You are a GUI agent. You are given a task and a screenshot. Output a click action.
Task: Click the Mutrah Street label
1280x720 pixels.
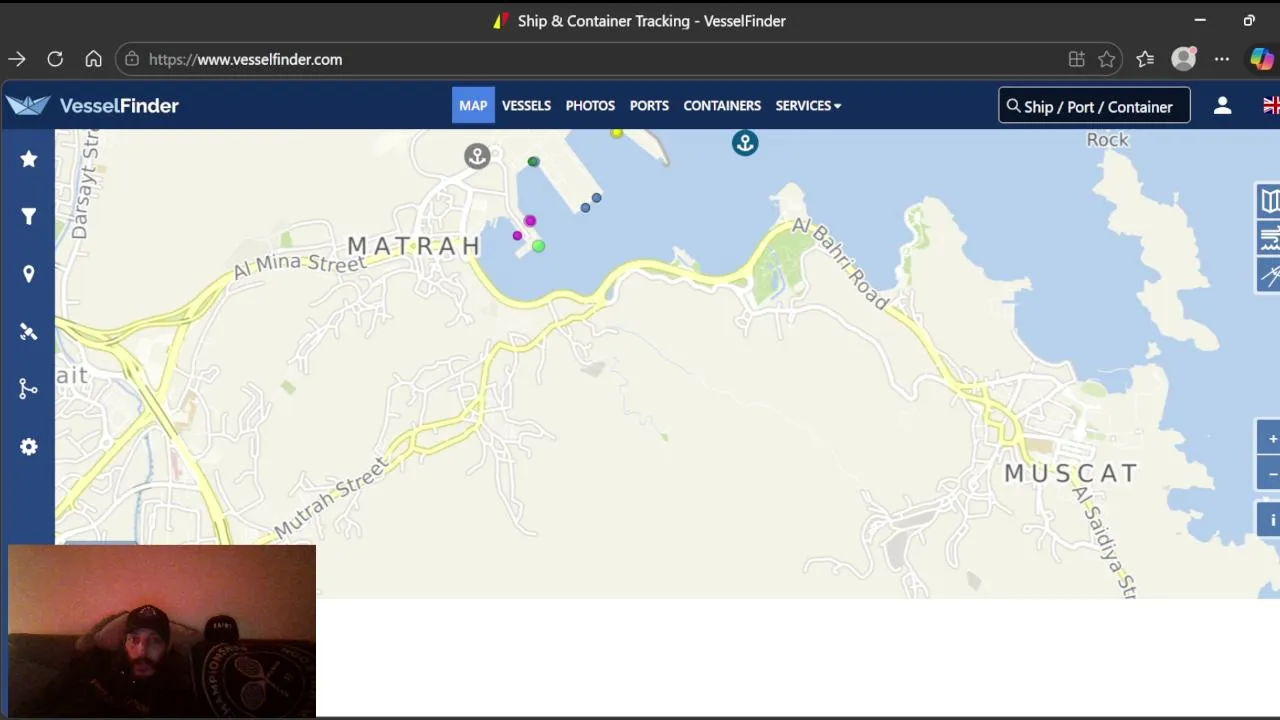click(330, 498)
